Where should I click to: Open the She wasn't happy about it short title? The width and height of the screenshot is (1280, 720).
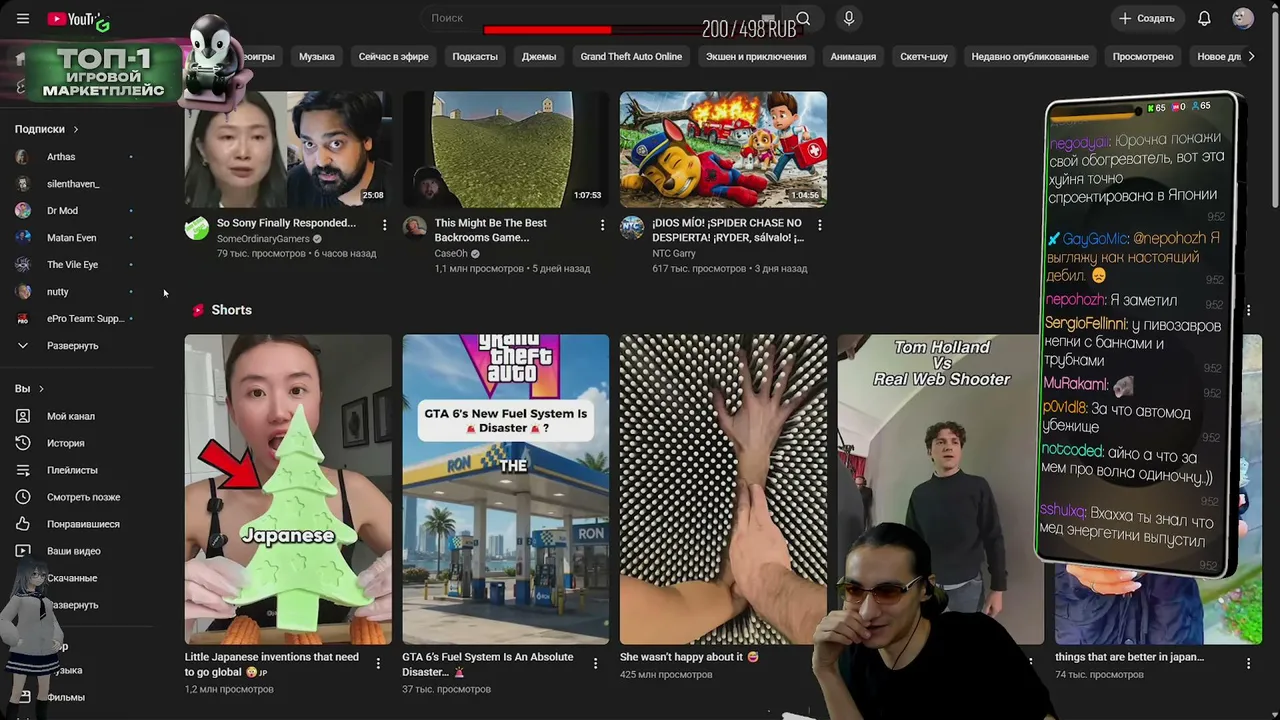click(689, 657)
